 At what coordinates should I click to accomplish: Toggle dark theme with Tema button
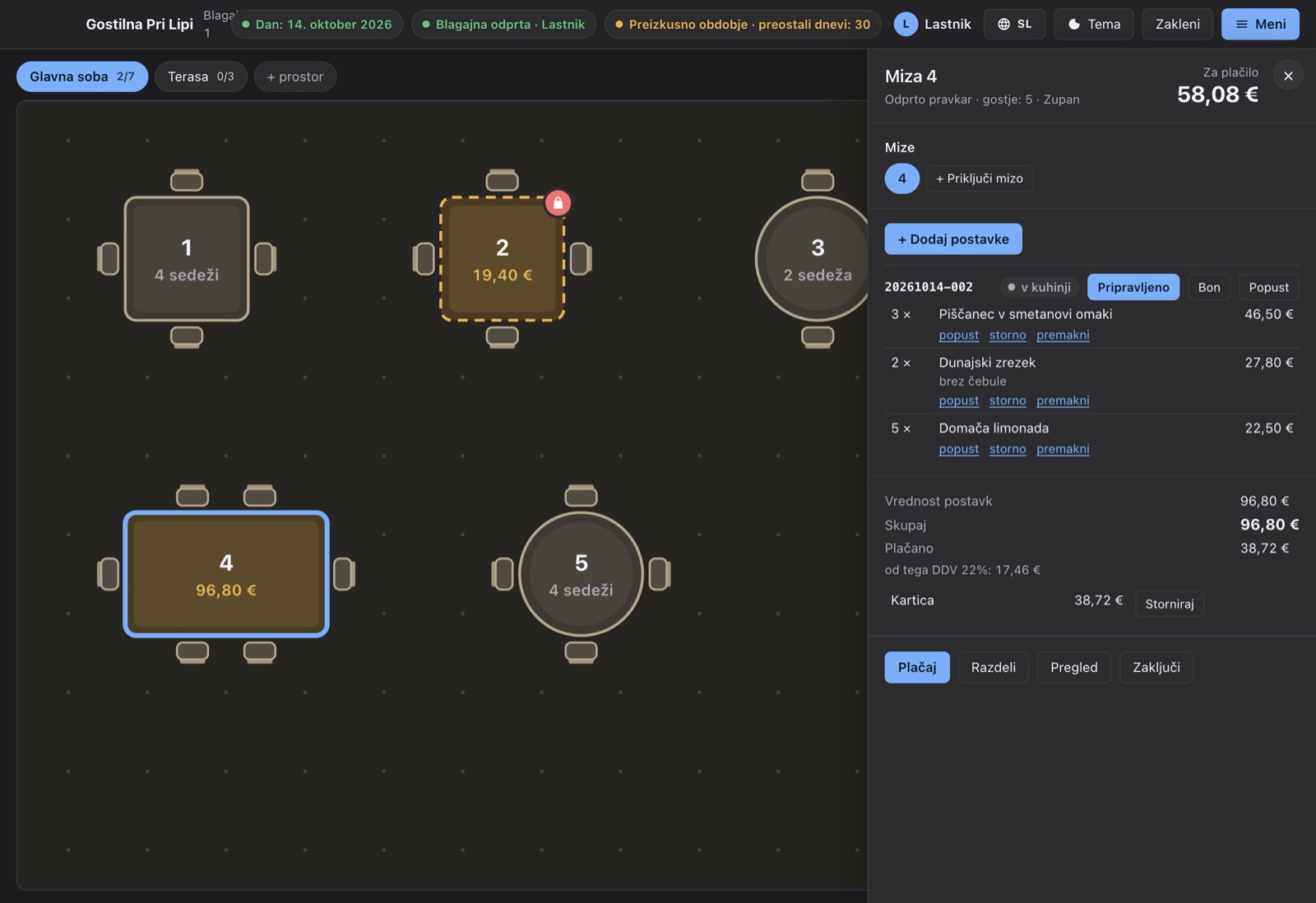pos(1093,24)
